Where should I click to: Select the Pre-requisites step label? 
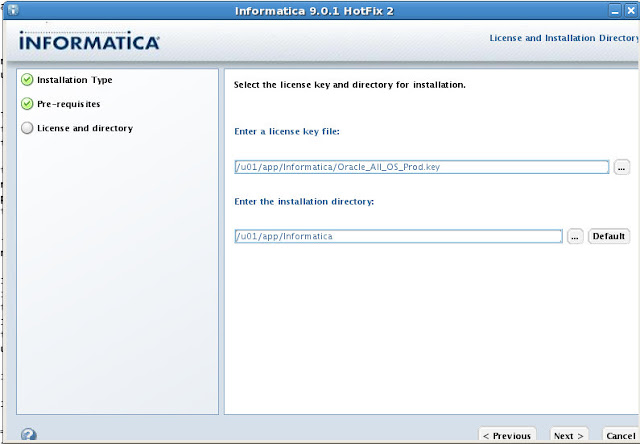69,104
